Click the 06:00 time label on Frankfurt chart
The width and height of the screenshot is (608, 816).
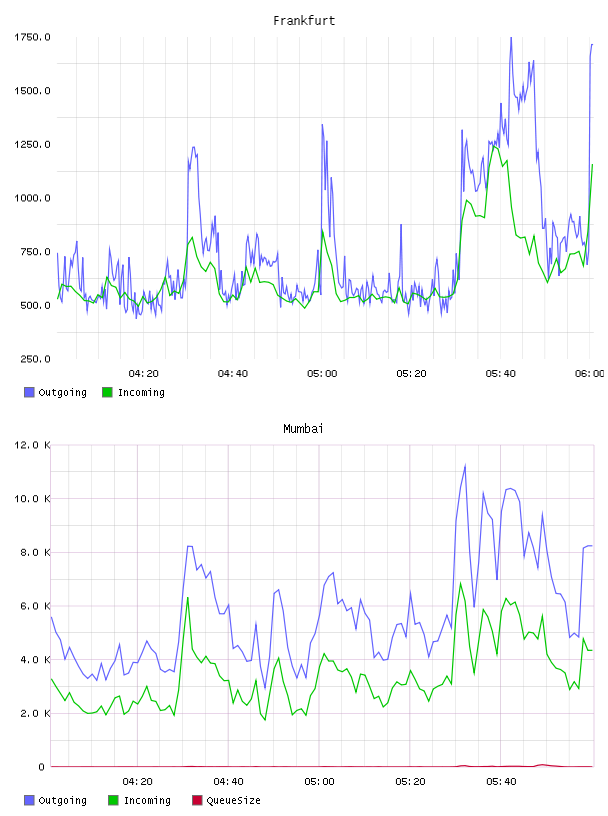pos(590,374)
